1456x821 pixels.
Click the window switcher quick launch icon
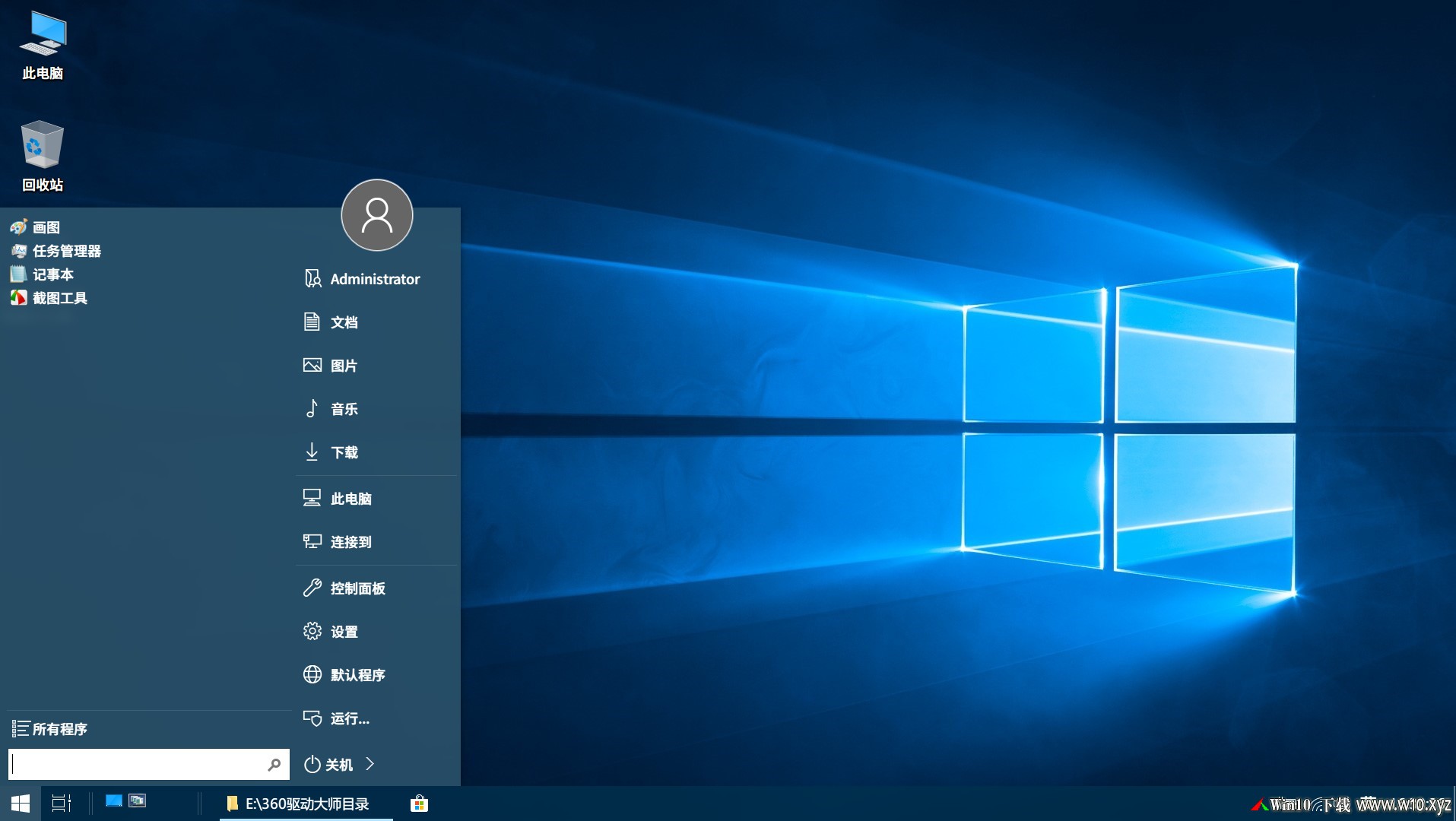pyautogui.click(x=138, y=800)
